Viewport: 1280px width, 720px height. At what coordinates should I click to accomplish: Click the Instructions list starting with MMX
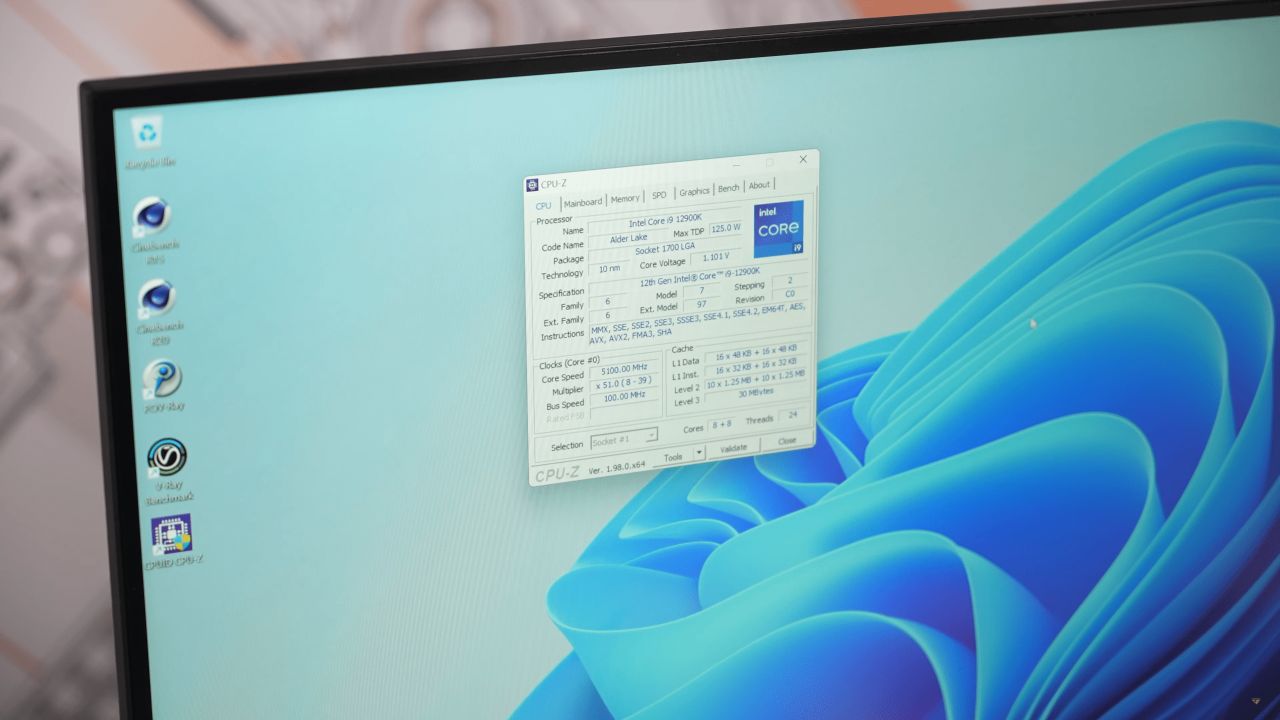[x=699, y=323]
